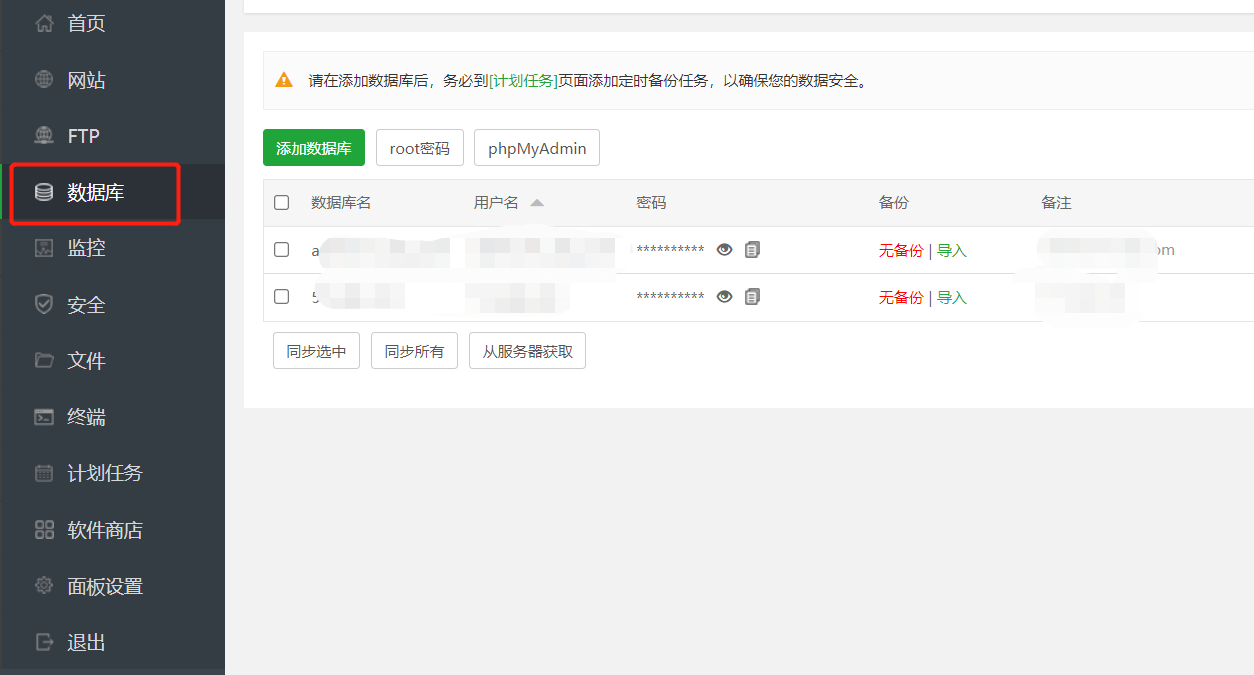Open the 安全 security section

85,304
